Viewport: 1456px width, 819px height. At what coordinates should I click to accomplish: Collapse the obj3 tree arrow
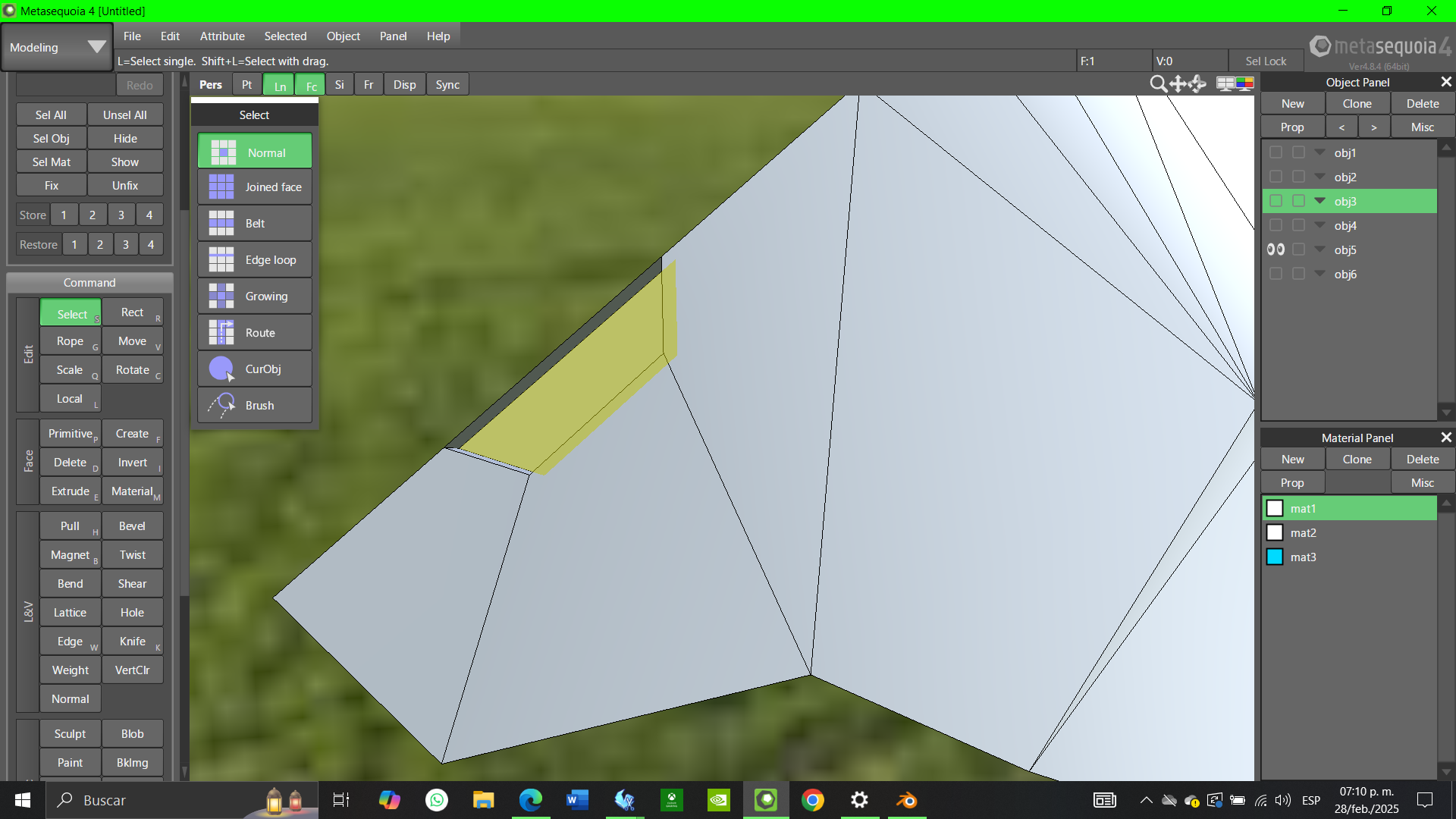(x=1320, y=201)
